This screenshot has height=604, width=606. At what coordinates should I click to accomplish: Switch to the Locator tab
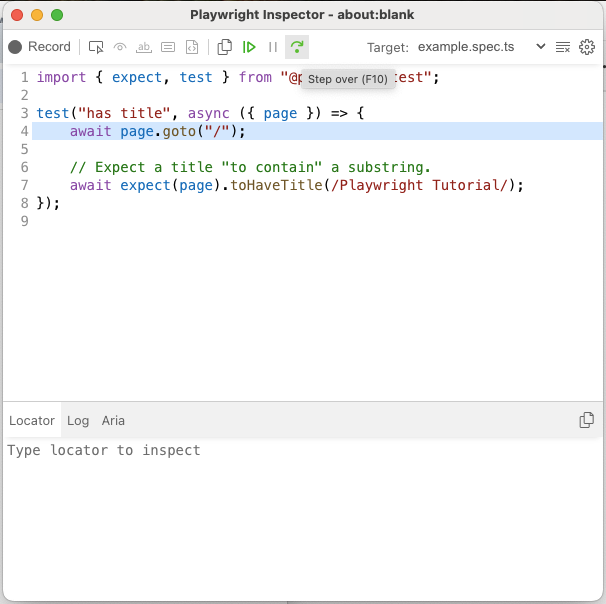(x=32, y=421)
